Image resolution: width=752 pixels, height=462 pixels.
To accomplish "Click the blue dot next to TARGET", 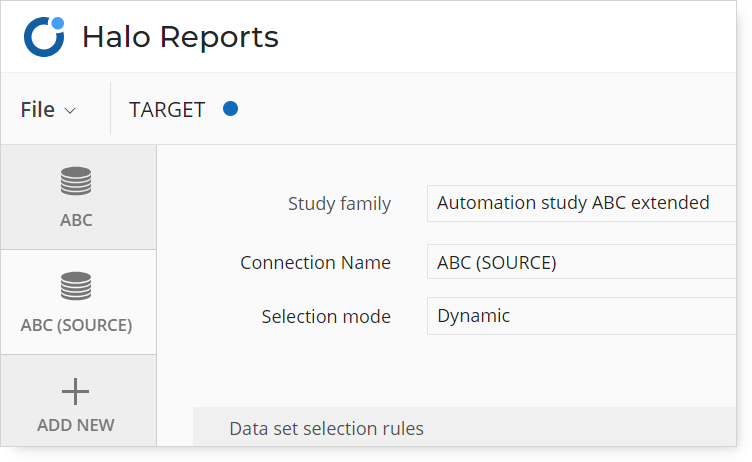I will click(x=231, y=109).
